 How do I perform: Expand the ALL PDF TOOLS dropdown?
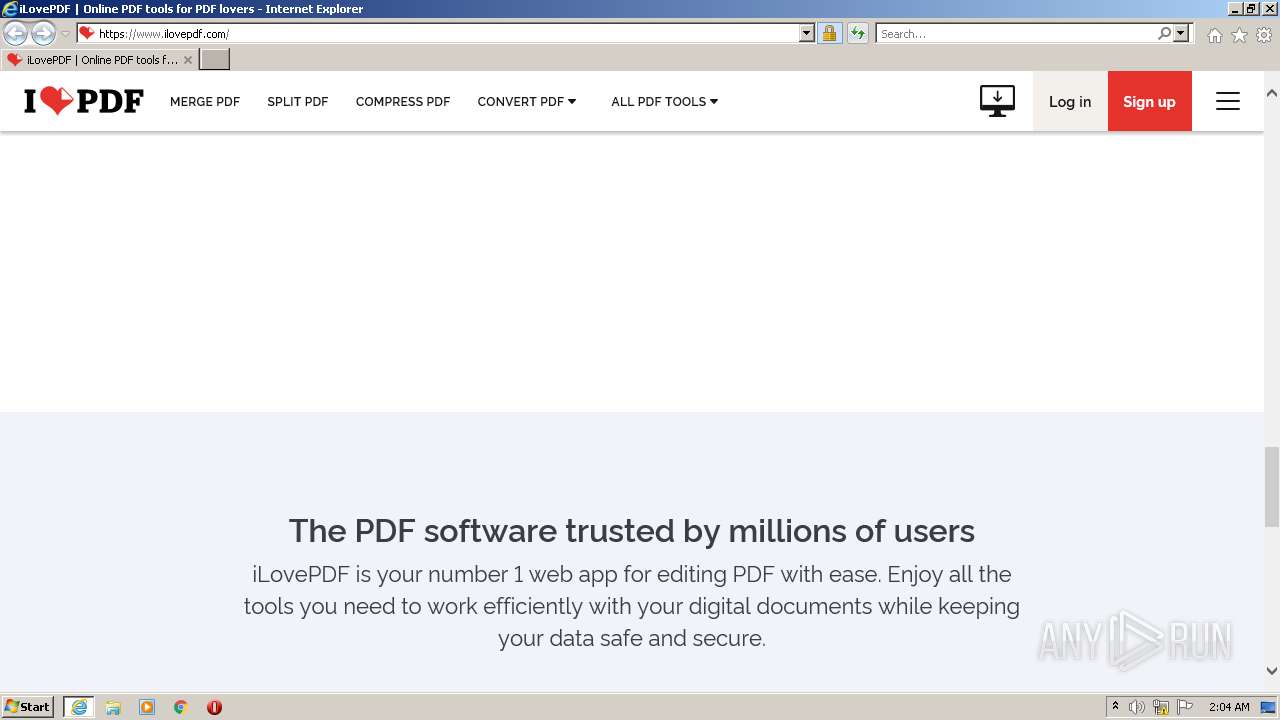[665, 102]
